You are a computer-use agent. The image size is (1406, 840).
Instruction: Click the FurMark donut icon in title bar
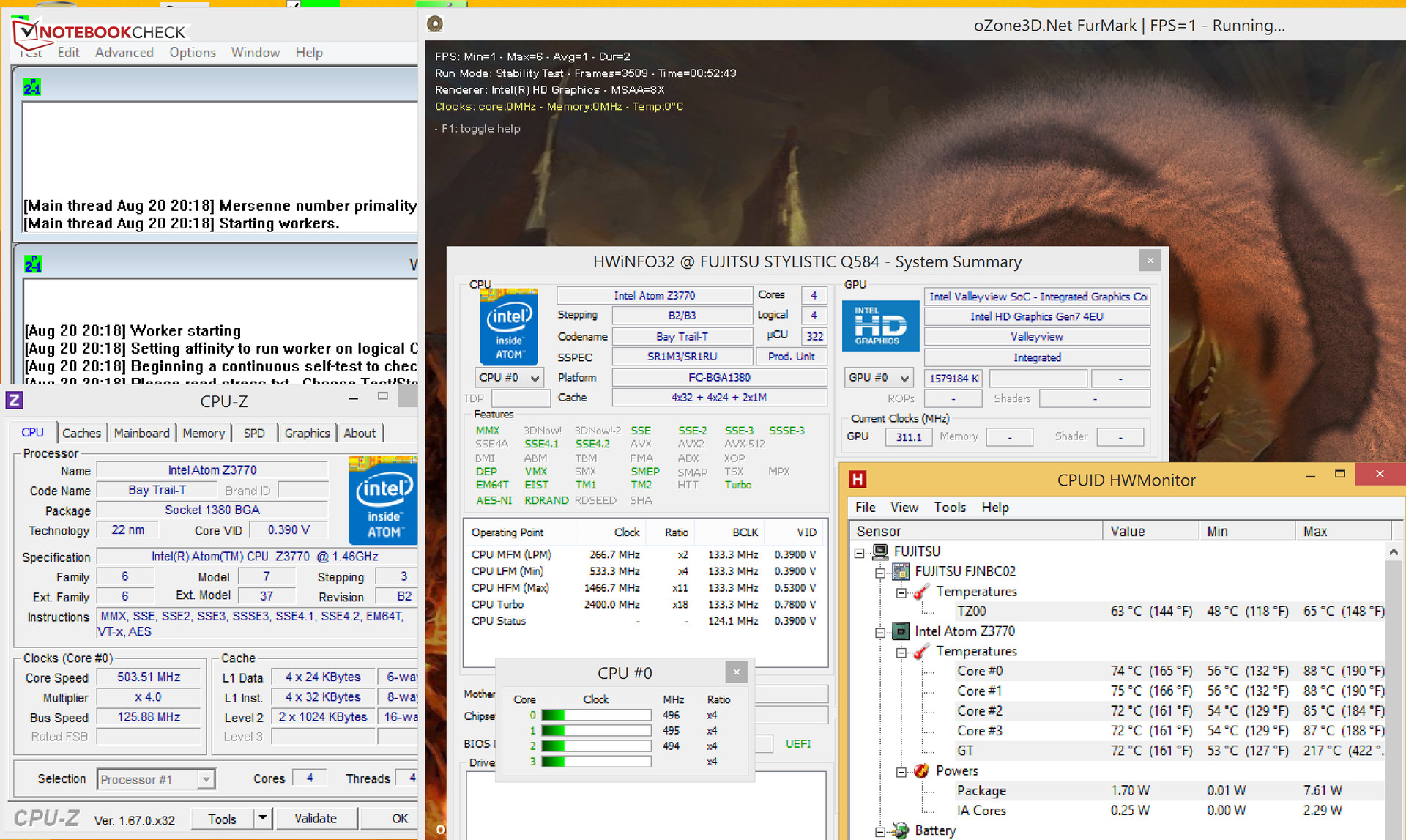click(x=435, y=24)
